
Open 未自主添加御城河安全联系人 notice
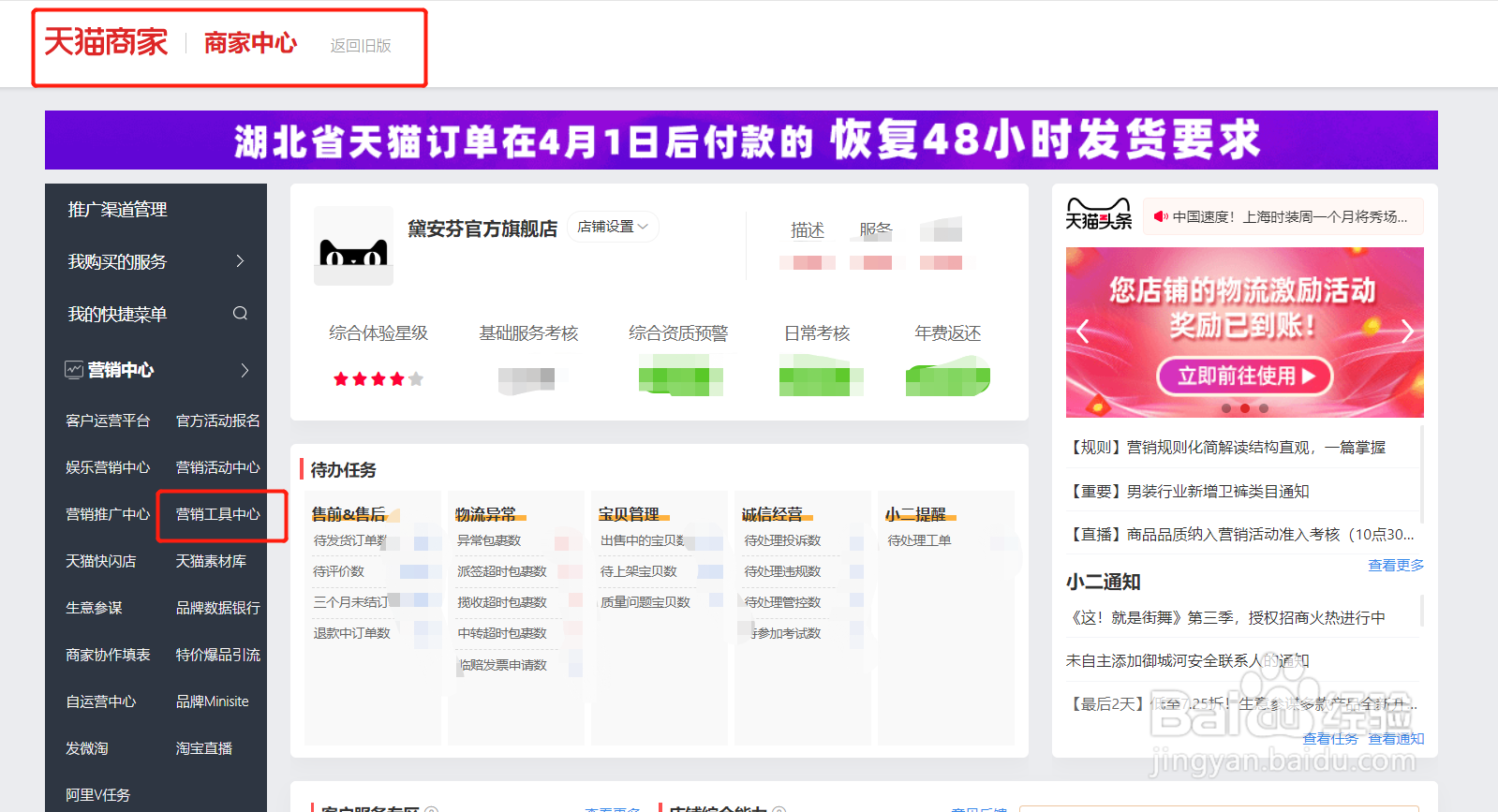(1188, 660)
